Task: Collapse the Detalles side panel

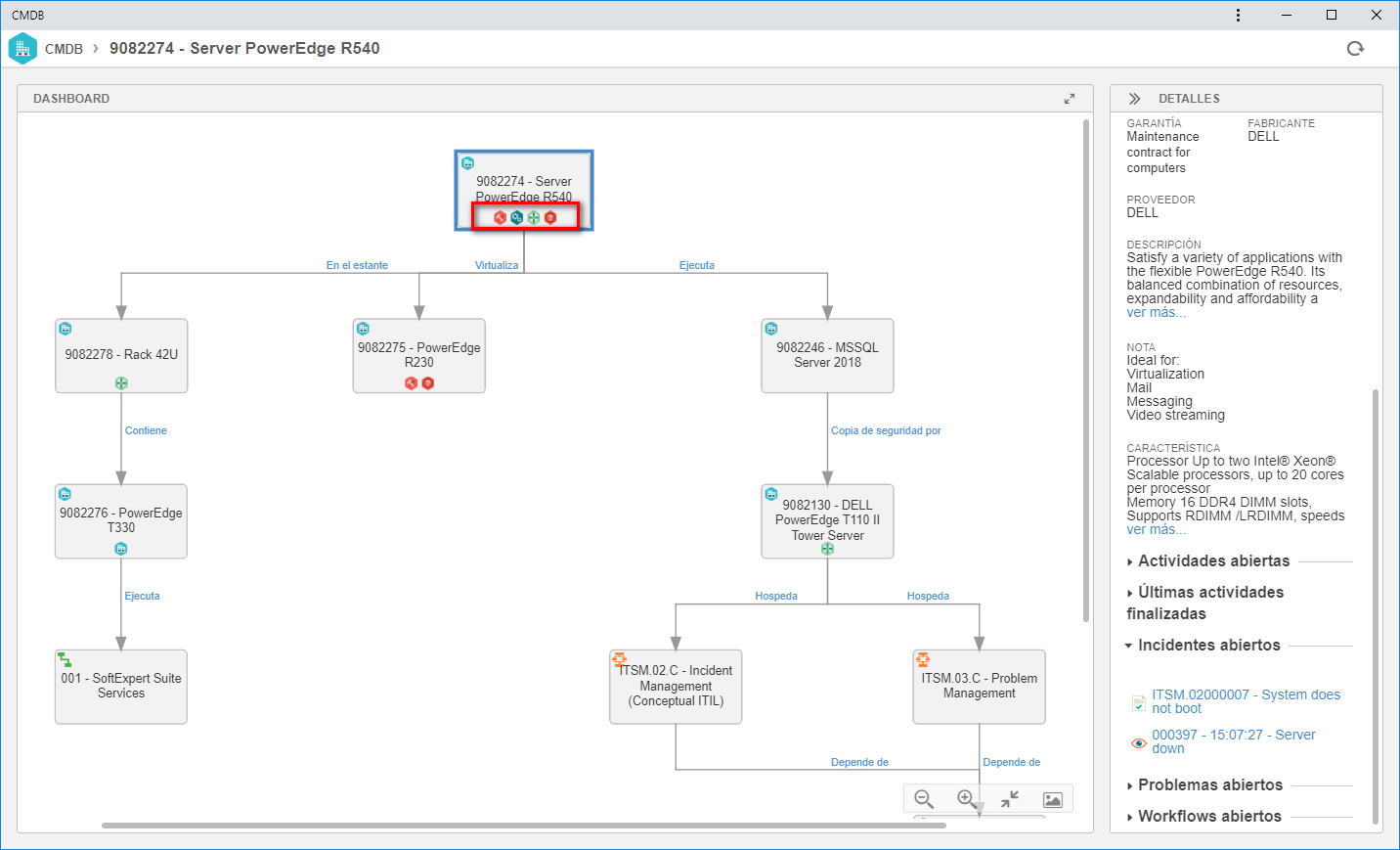Action: pyautogui.click(x=1134, y=99)
